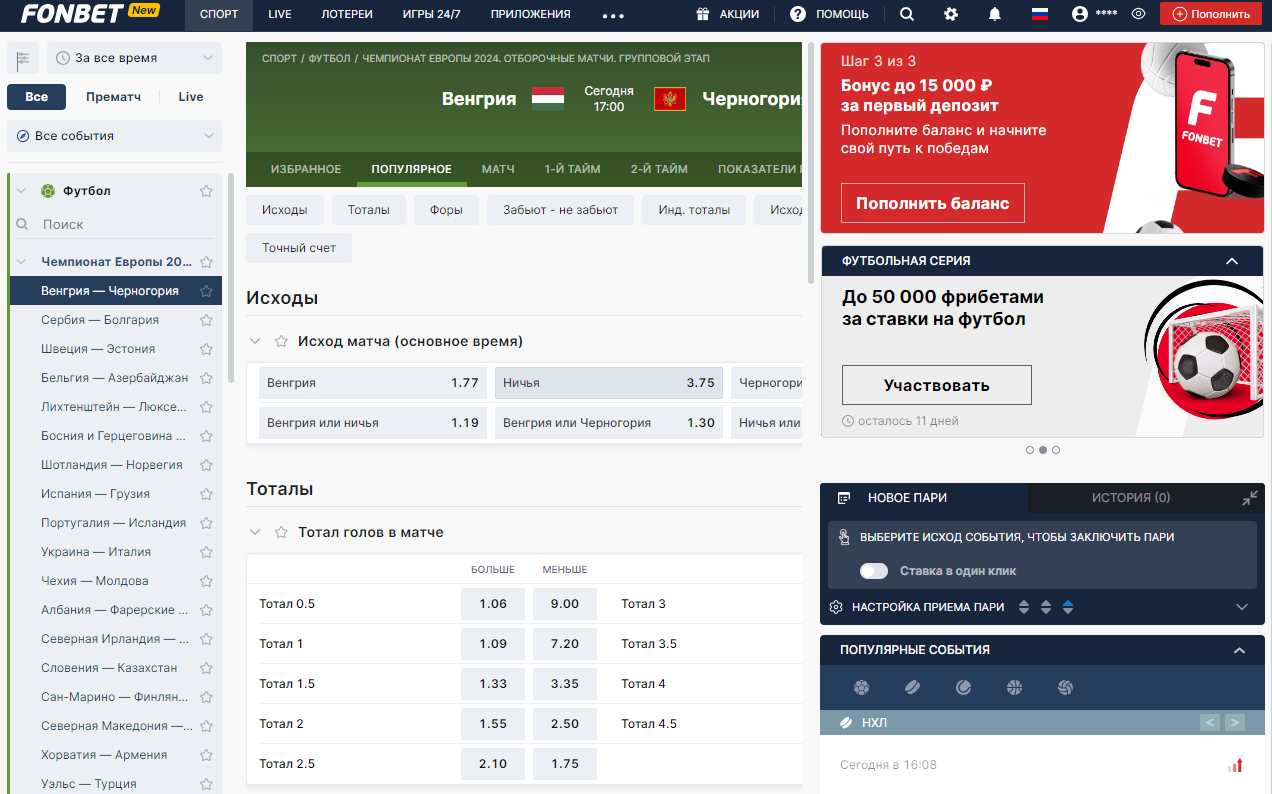
Task: Open the more menu three dots
Action: [x=613, y=15]
